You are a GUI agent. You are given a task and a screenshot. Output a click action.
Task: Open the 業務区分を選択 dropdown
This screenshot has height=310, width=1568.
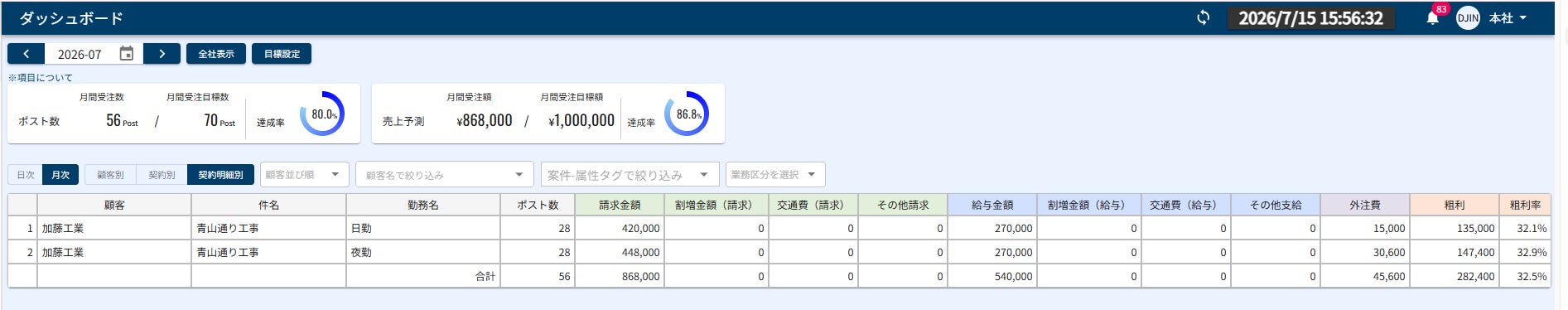(x=775, y=175)
